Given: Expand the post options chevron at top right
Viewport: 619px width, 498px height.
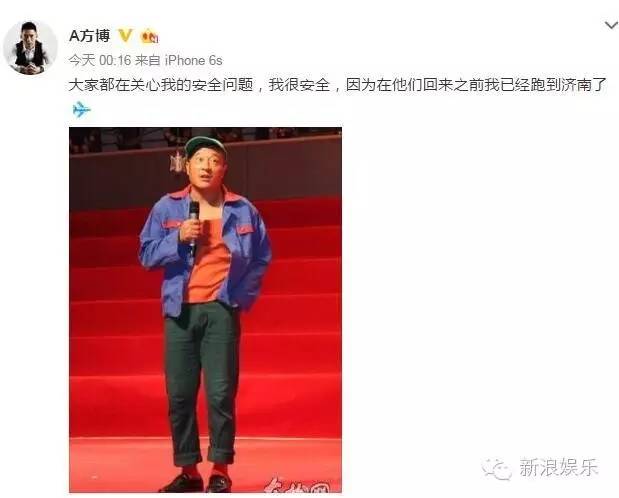Looking at the screenshot, I should tap(611, 25).
